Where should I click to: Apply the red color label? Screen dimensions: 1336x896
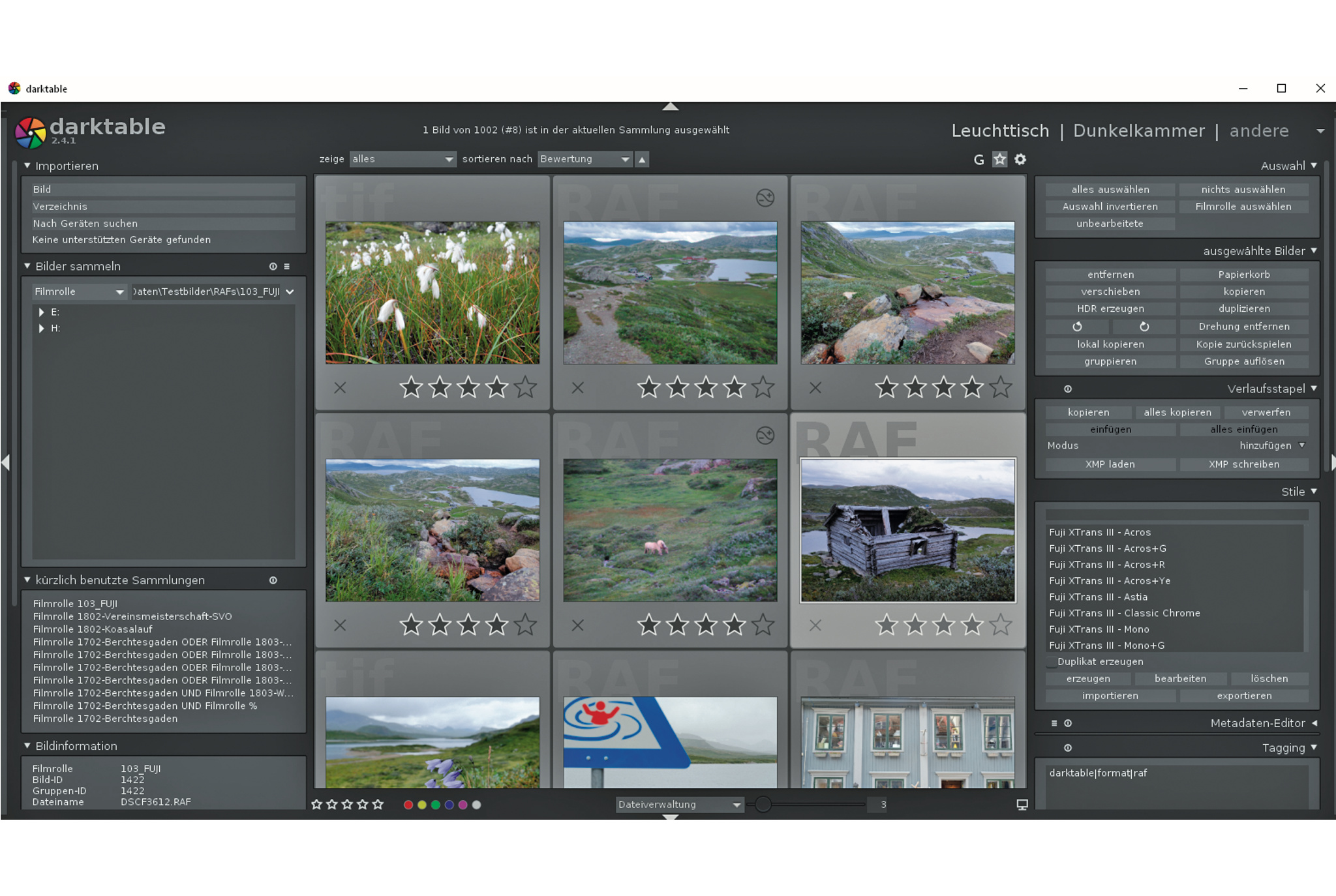click(x=408, y=805)
